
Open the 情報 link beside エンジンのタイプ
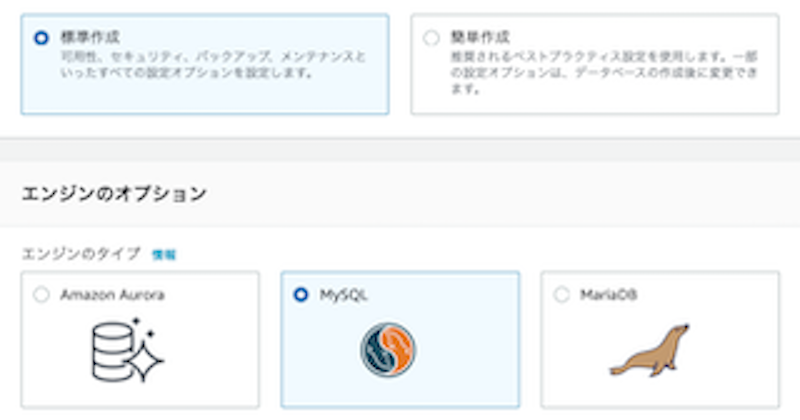coord(164,255)
